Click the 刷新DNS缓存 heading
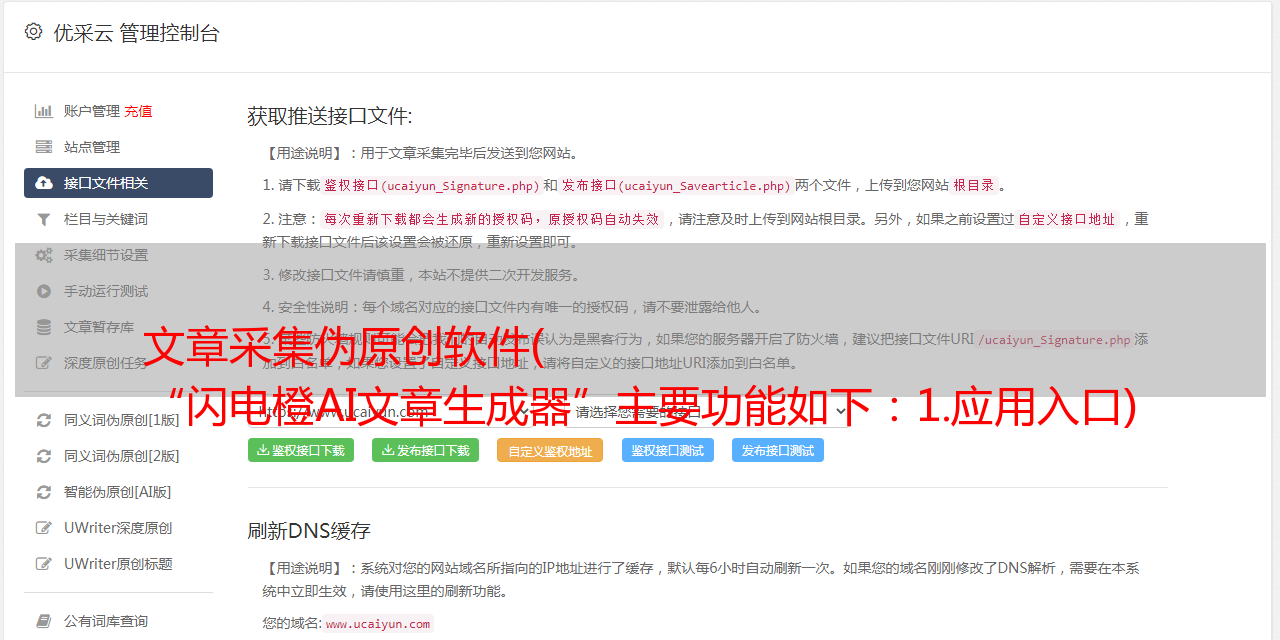 (309, 530)
